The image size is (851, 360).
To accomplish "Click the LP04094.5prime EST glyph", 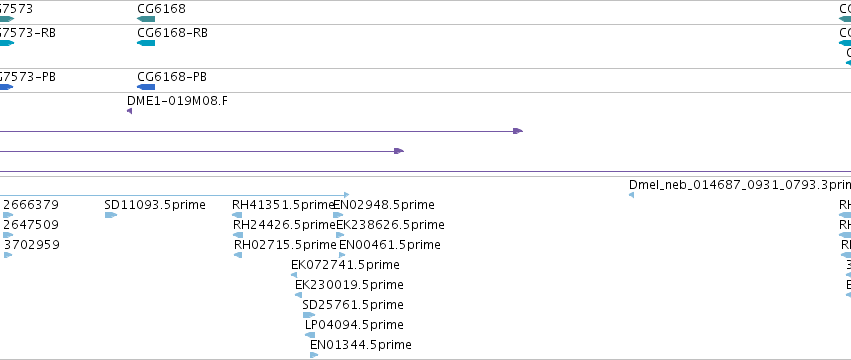I will pyautogui.click(x=310, y=335).
